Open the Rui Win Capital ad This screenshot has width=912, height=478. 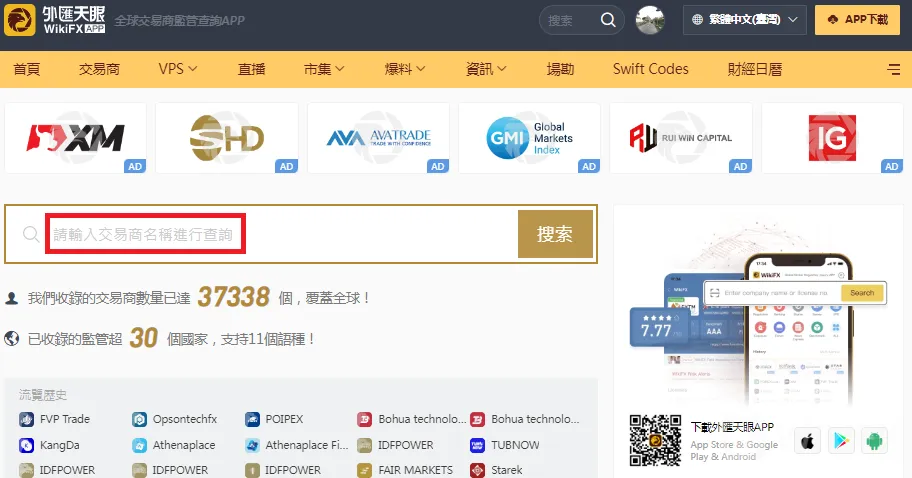(681, 138)
